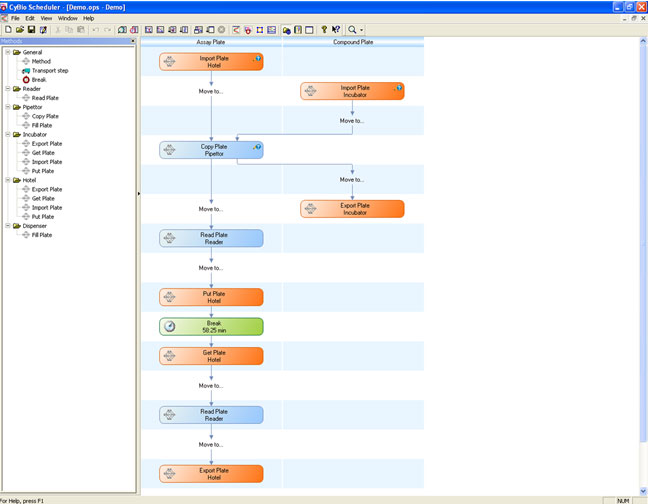
Task: Click the Paste clipboard toolbar icon
Action: click(81, 30)
